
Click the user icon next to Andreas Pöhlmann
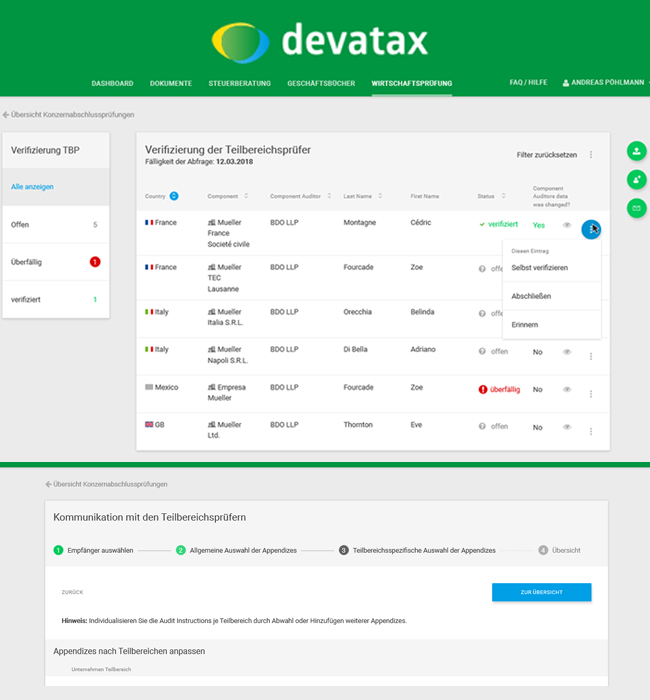566,84
